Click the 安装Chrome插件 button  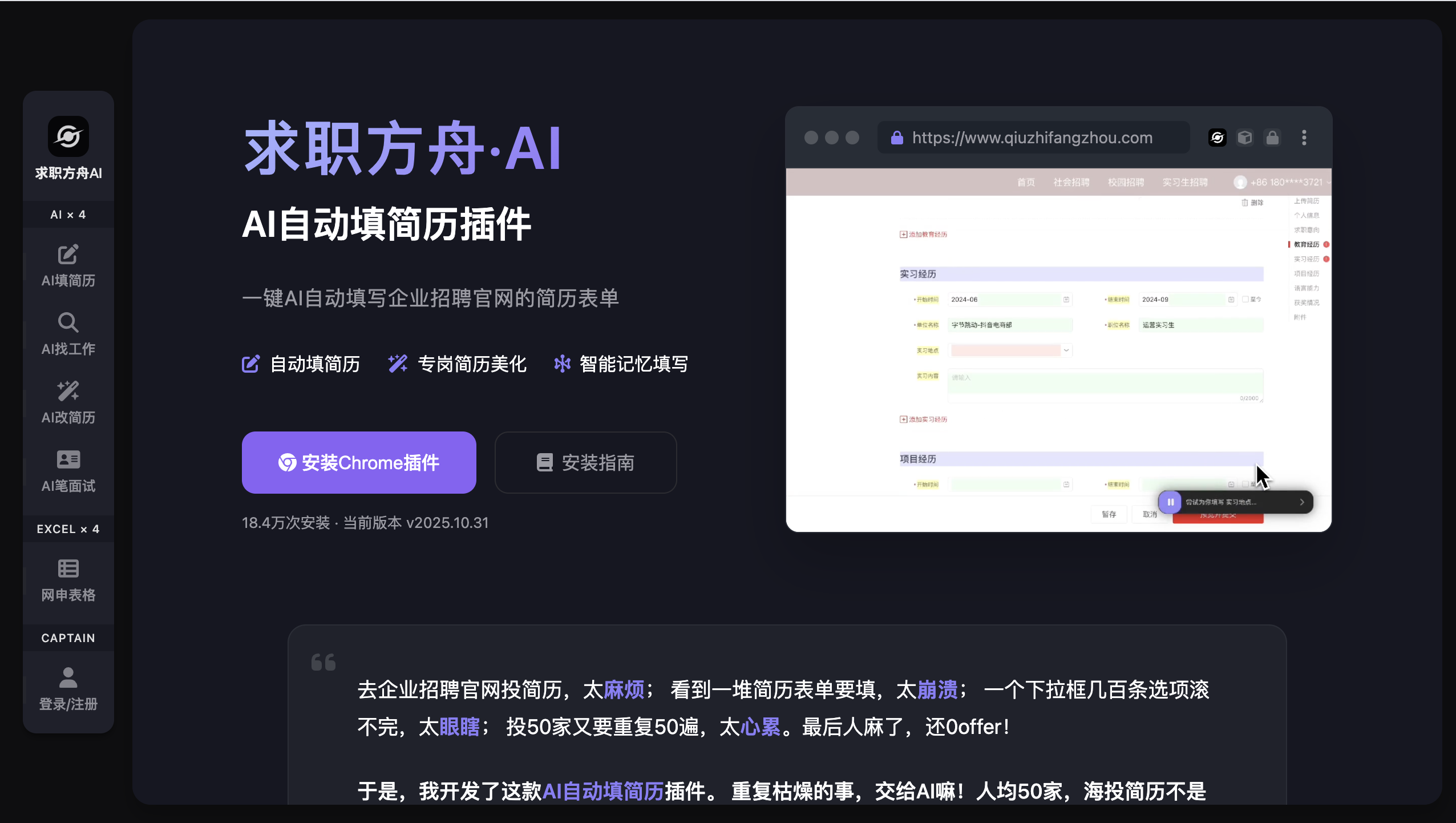coord(359,462)
